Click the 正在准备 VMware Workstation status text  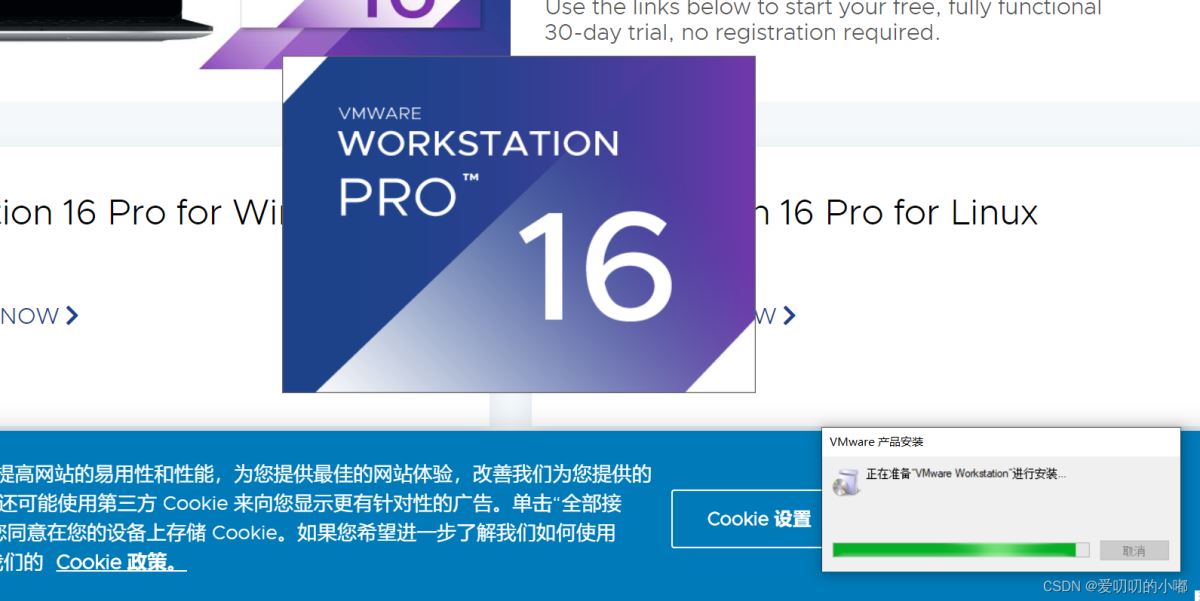point(966,474)
